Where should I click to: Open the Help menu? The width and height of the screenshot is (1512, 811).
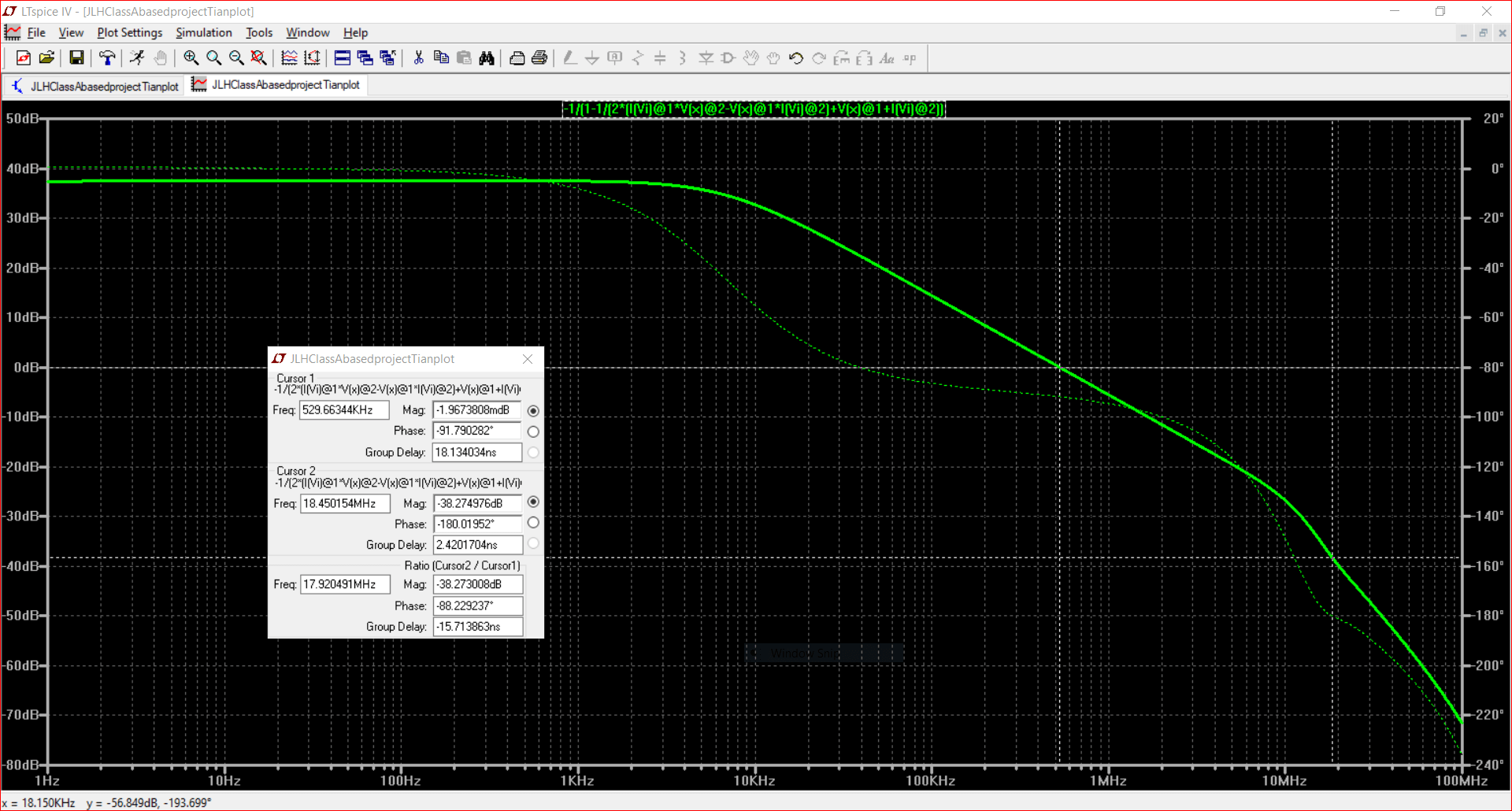[x=356, y=32]
